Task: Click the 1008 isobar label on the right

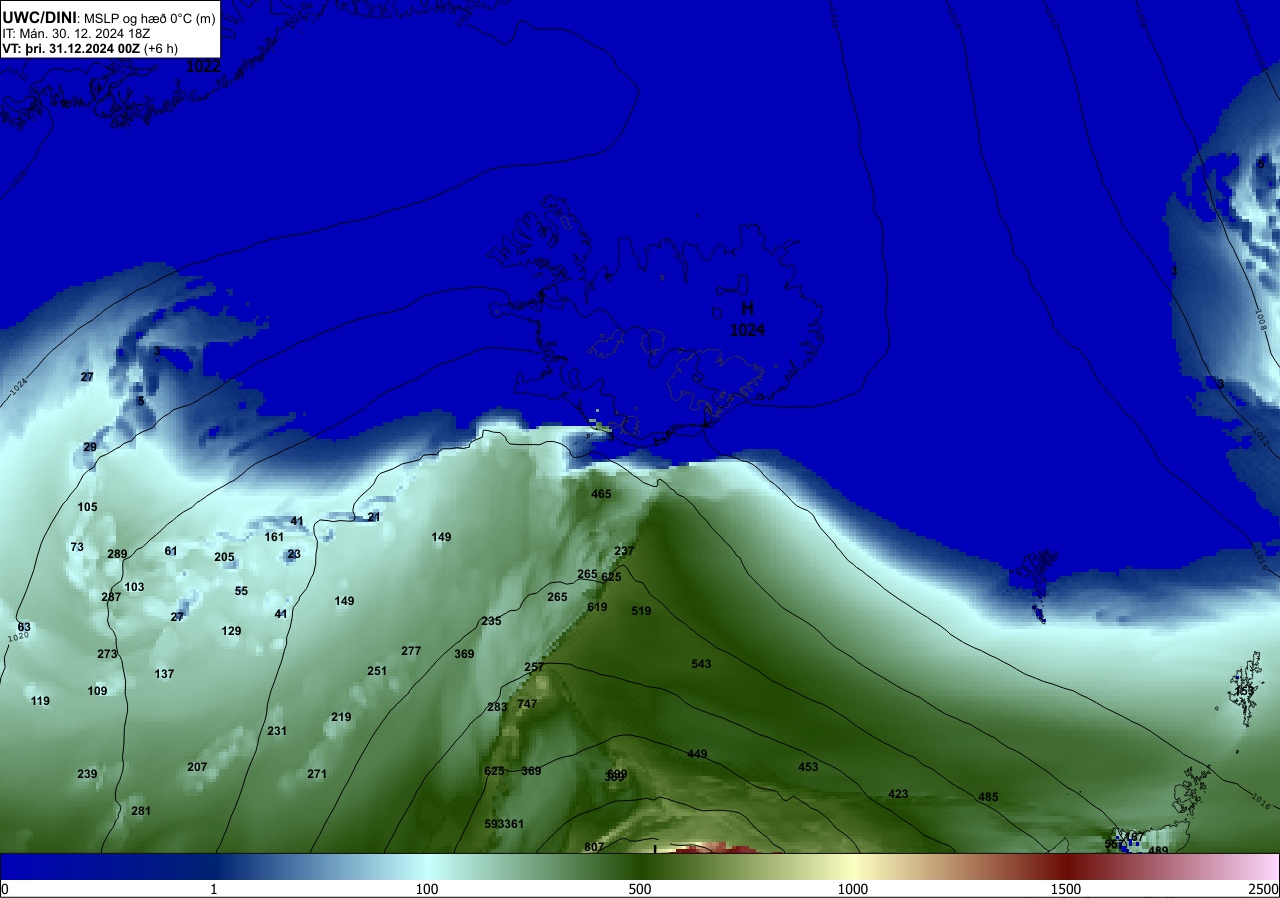Action: (1261, 319)
